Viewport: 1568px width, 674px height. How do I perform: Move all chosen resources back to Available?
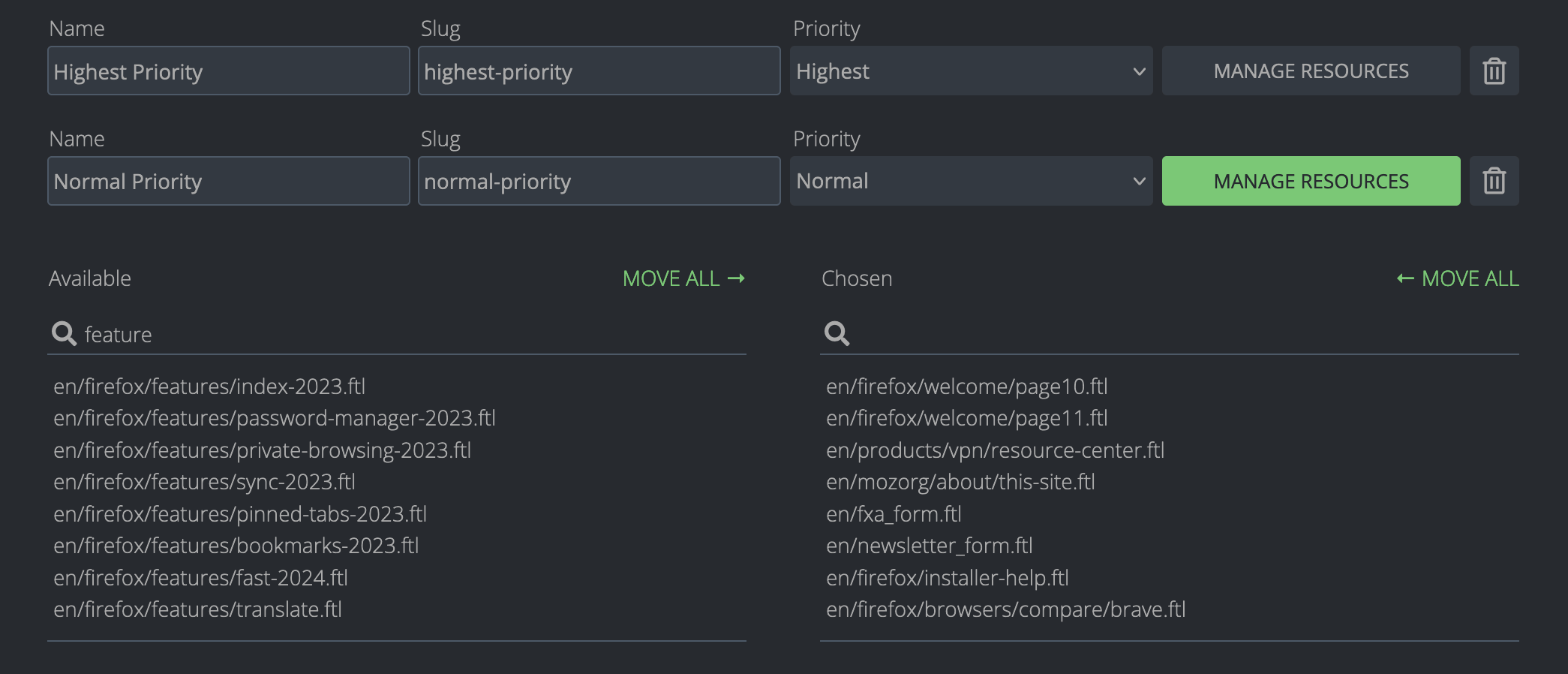[x=1456, y=278]
